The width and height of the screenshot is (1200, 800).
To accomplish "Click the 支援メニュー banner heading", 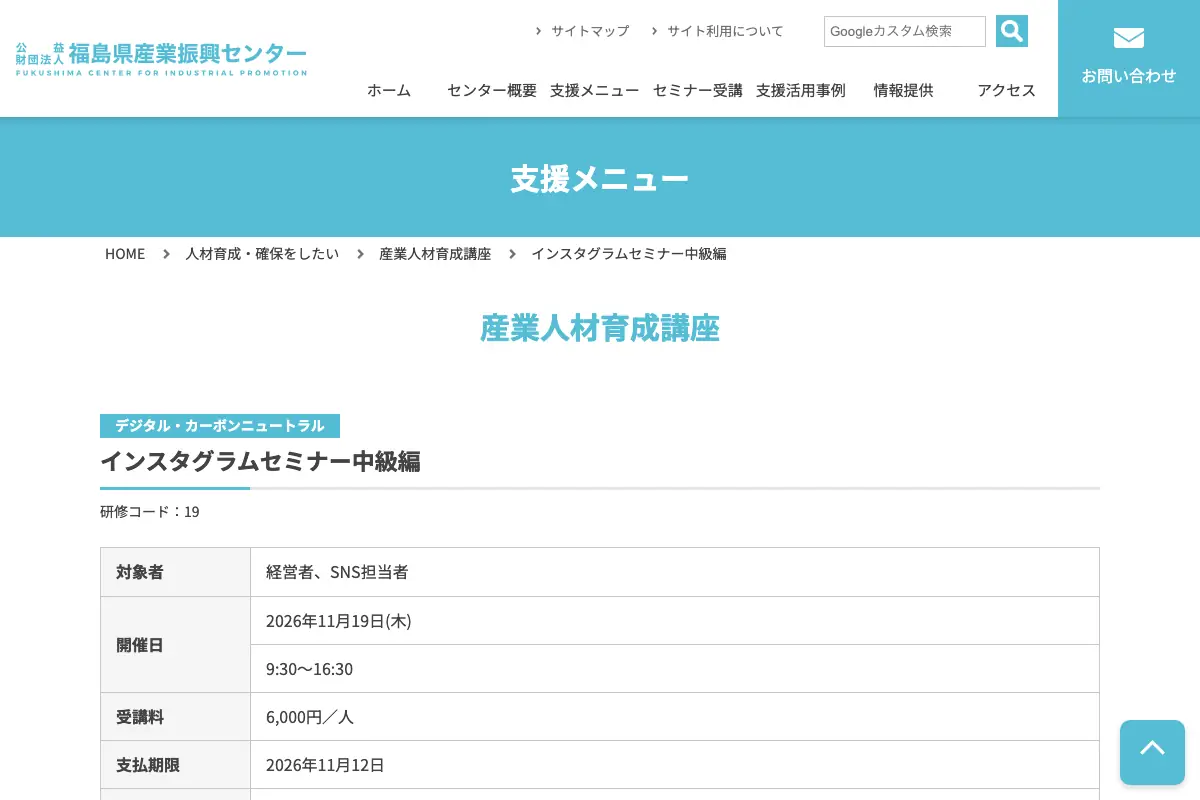I will 600,179.
